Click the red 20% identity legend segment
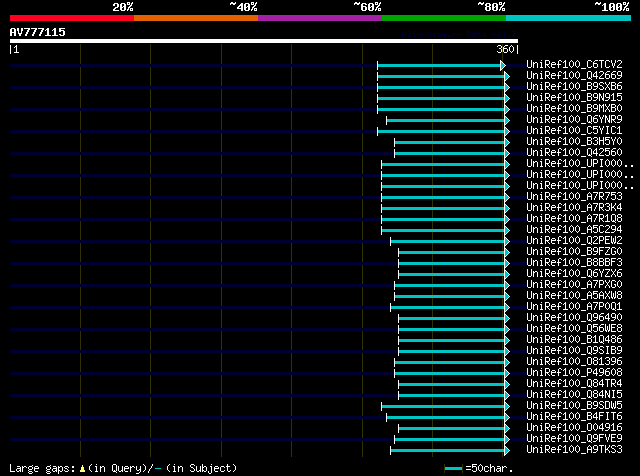 tap(72, 18)
